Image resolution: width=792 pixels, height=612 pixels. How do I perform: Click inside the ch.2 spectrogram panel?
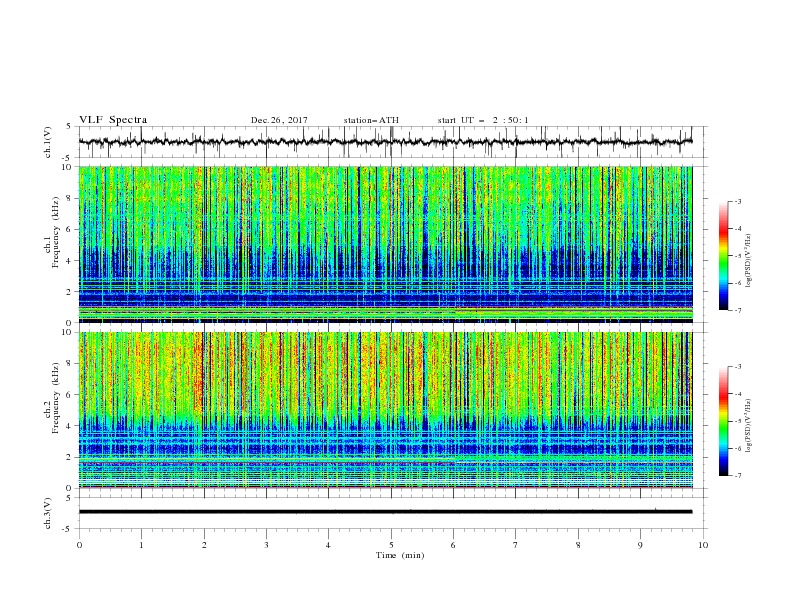(385, 410)
